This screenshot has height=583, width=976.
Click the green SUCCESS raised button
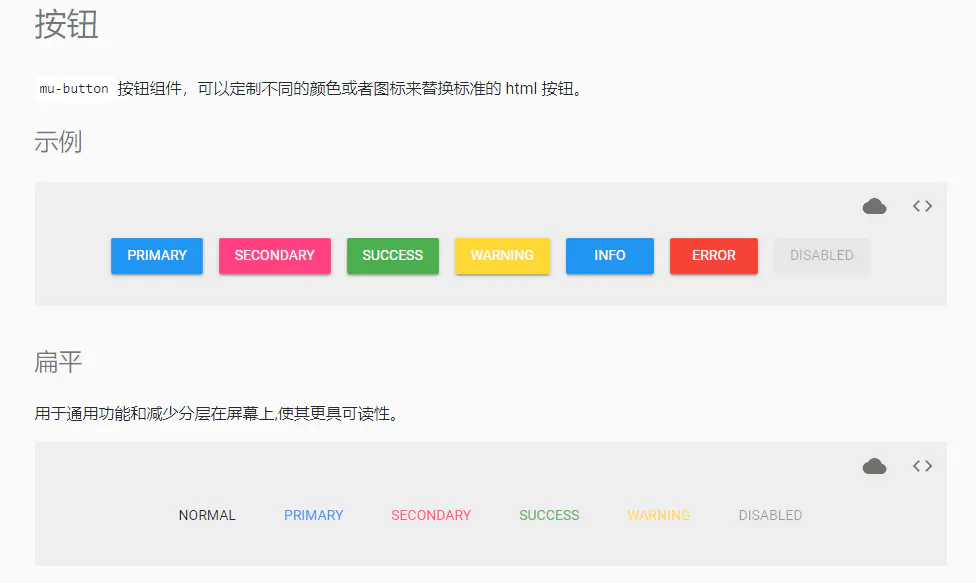(392, 256)
